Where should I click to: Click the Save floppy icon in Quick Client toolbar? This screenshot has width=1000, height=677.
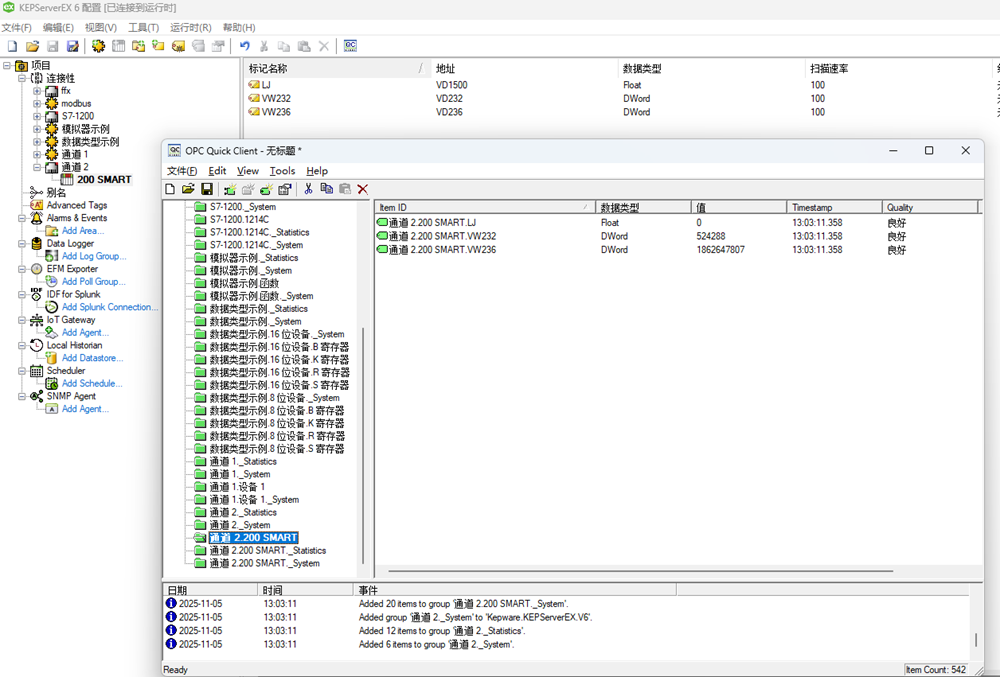pos(207,189)
